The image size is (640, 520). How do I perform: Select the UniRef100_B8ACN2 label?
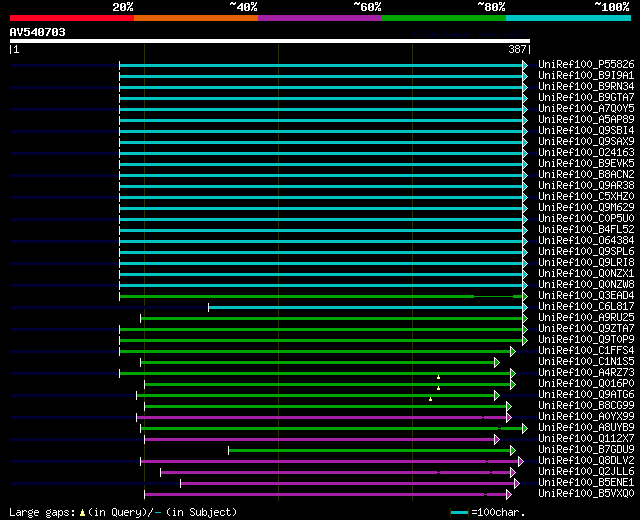586,175
